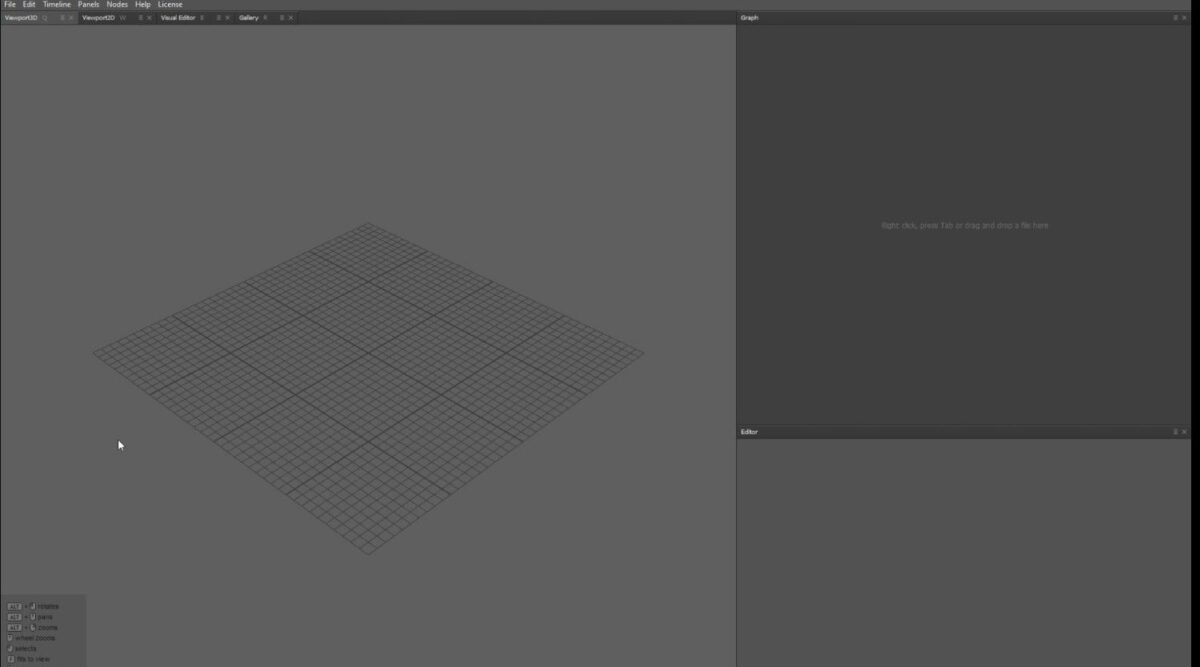
Task: Open the License menu
Action: pyautogui.click(x=169, y=4)
